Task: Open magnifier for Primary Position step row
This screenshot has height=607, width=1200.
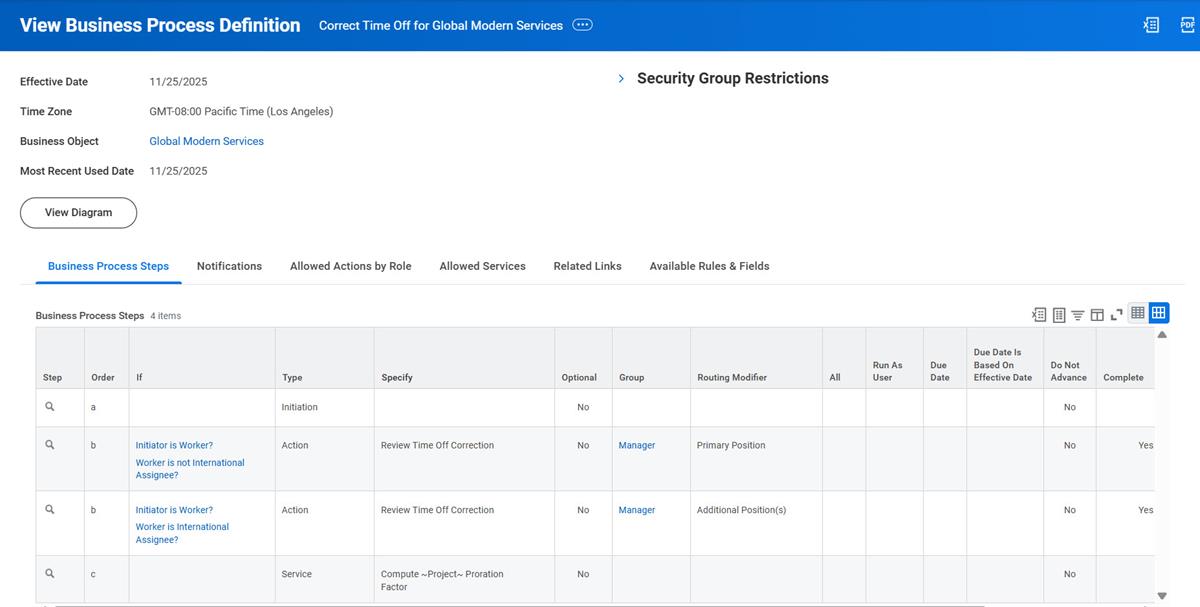Action: tap(50, 444)
